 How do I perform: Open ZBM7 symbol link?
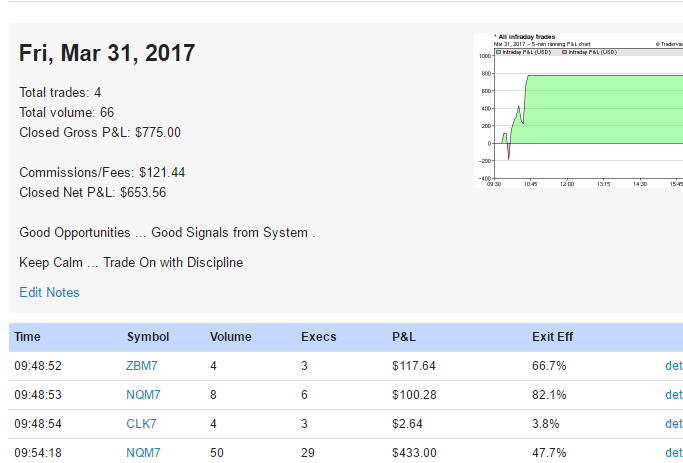click(x=142, y=366)
